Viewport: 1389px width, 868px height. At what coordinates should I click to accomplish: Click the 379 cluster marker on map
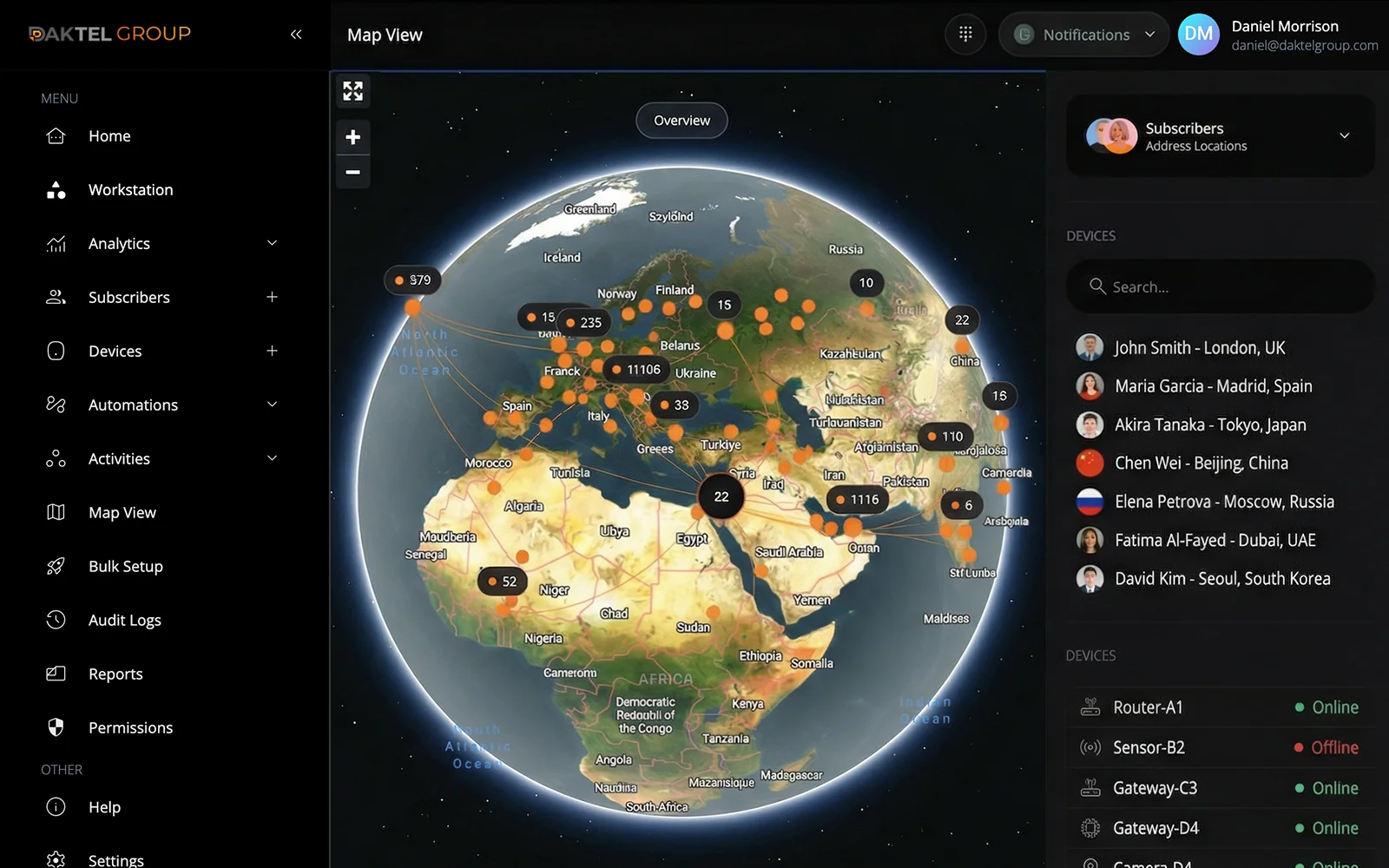(413, 280)
